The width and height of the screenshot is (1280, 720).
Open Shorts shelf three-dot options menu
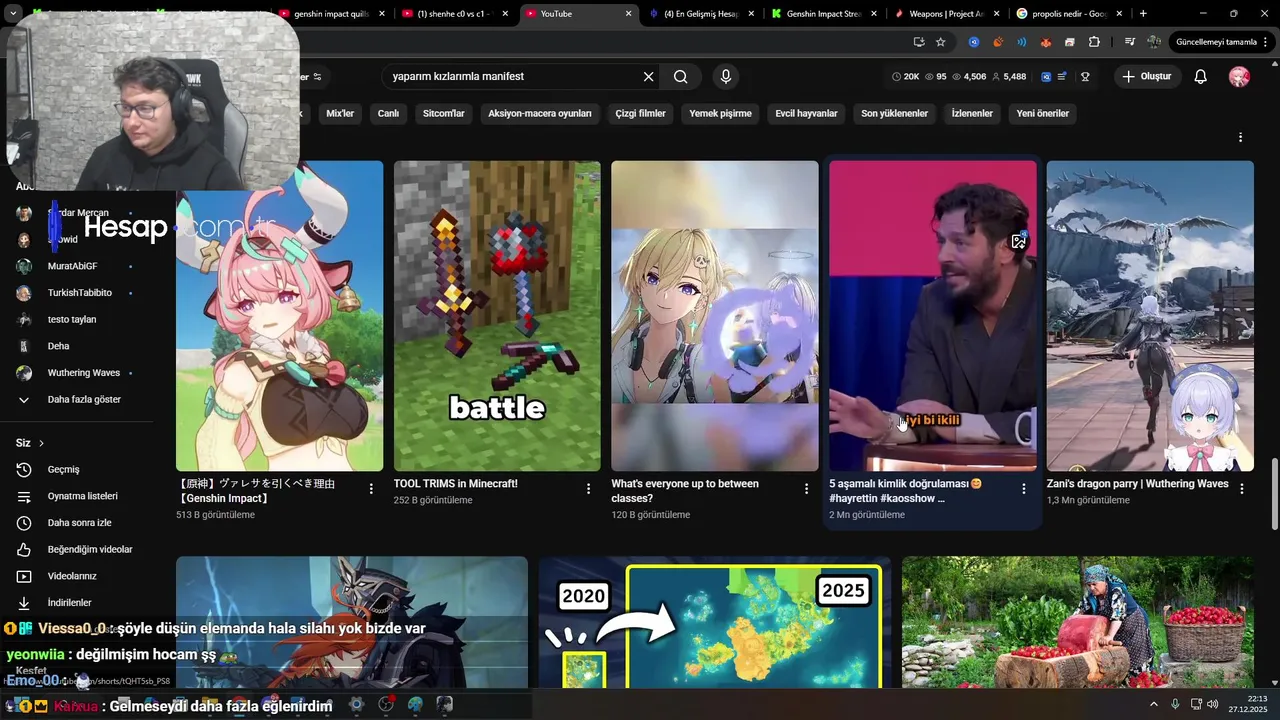(x=1241, y=137)
